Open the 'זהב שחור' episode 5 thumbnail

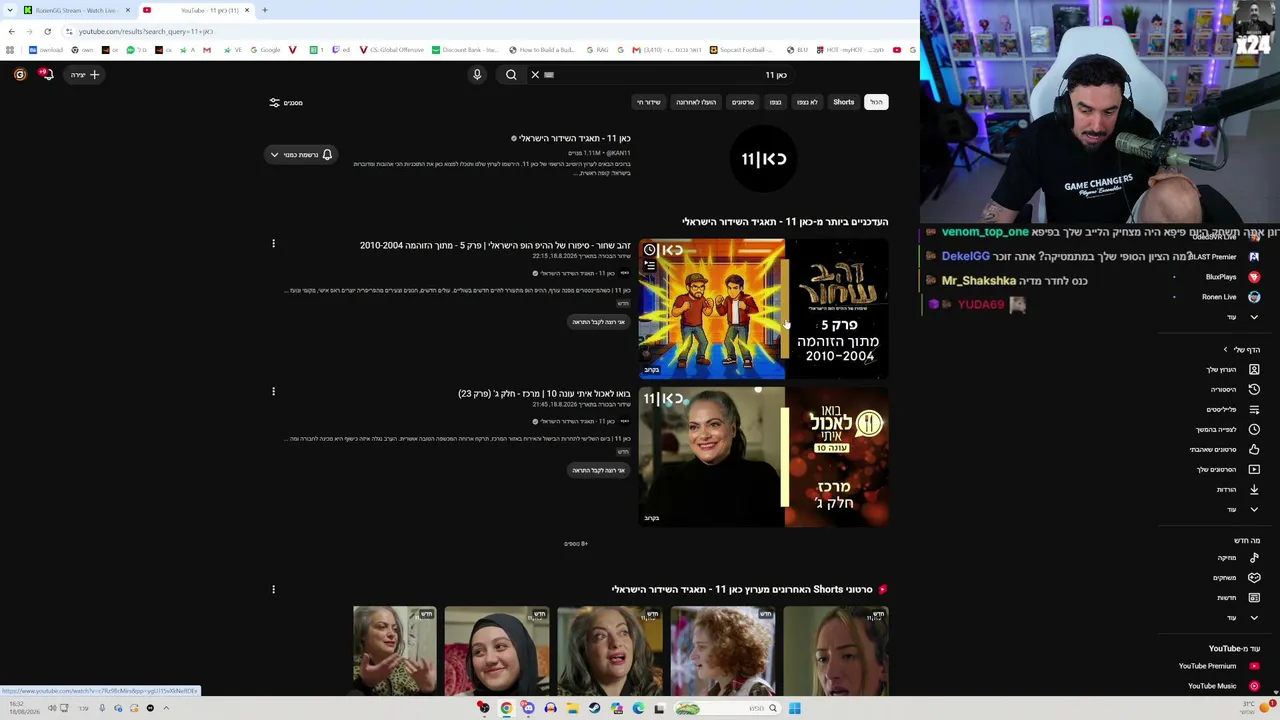(764, 309)
